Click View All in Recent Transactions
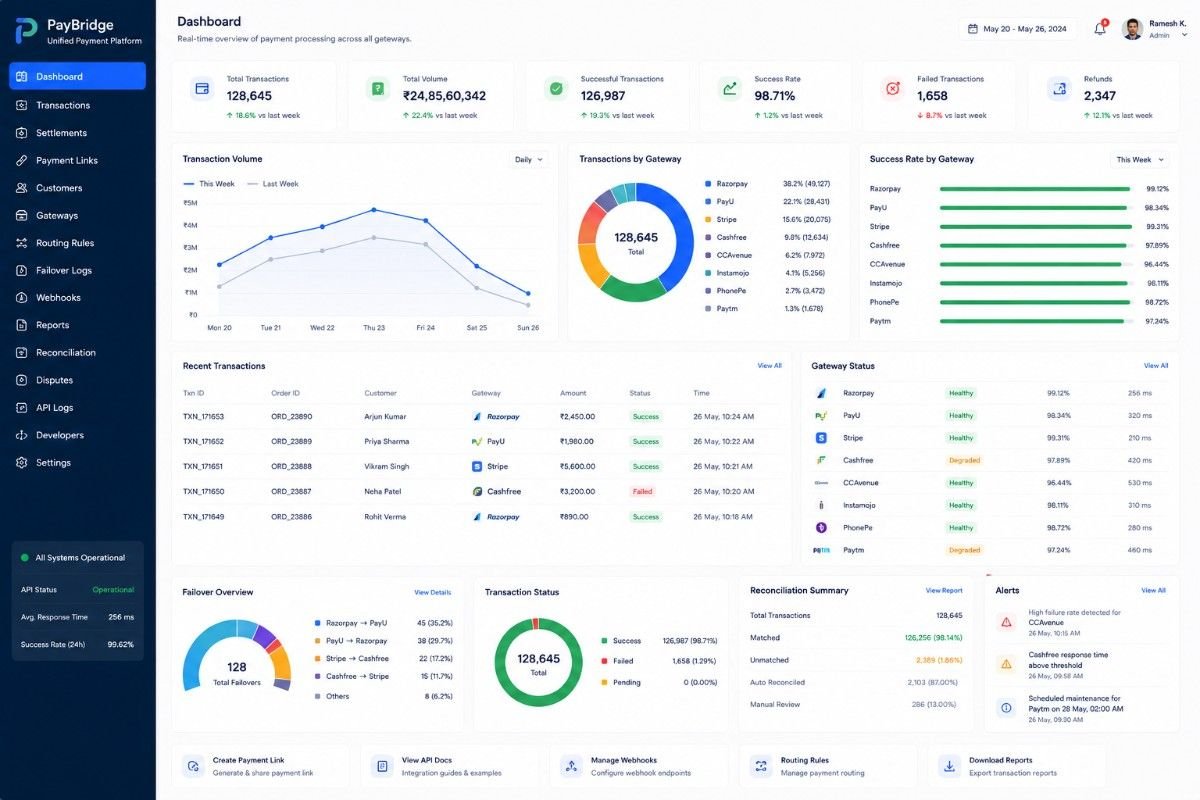The image size is (1200, 800). pos(769,366)
